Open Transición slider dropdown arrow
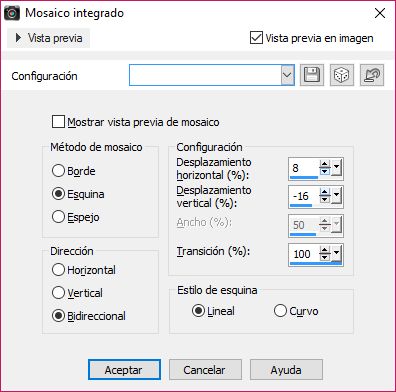The image size is (396, 392). pyautogui.click(x=336, y=254)
